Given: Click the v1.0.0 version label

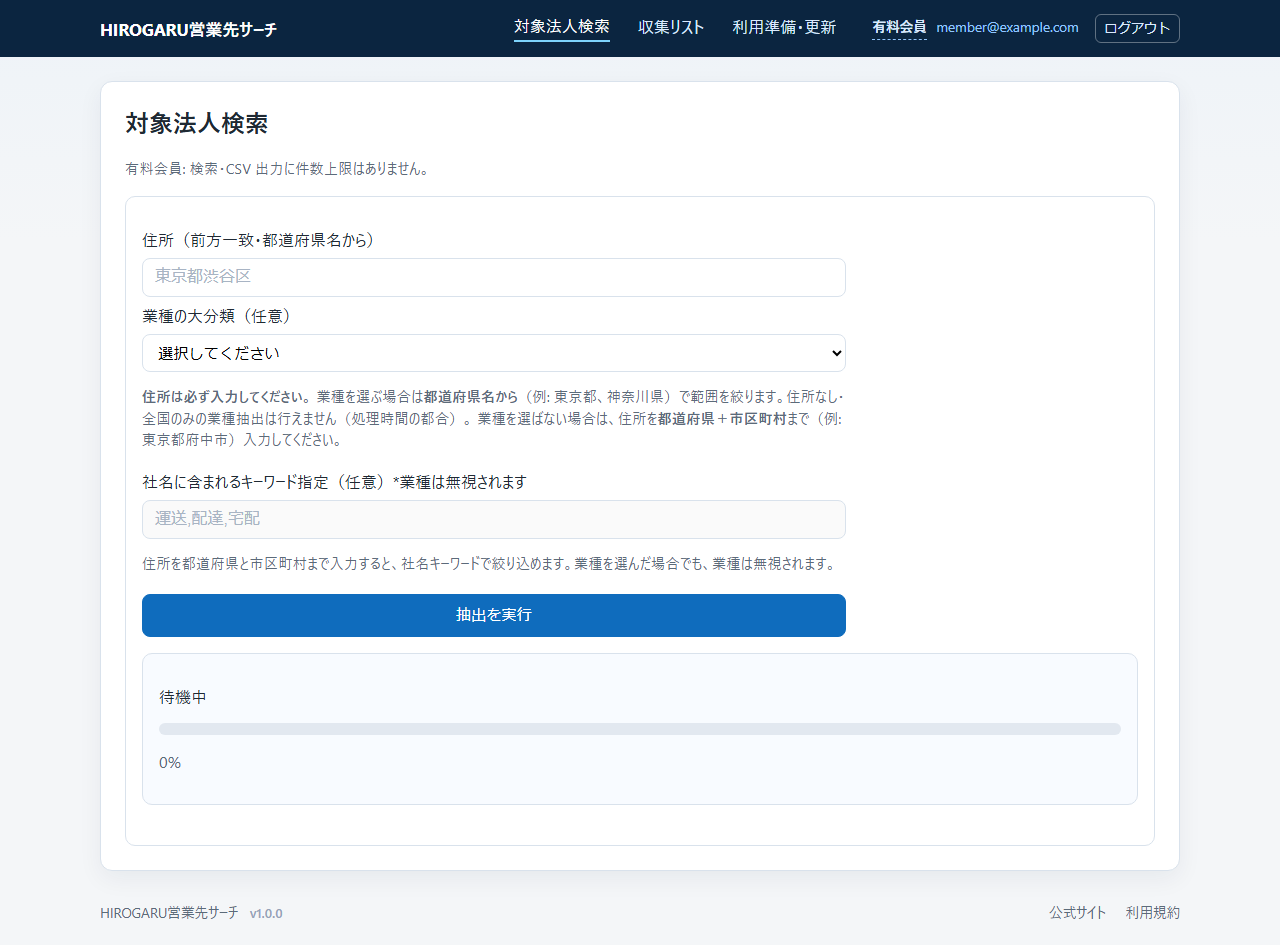Looking at the screenshot, I should tap(266, 913).
